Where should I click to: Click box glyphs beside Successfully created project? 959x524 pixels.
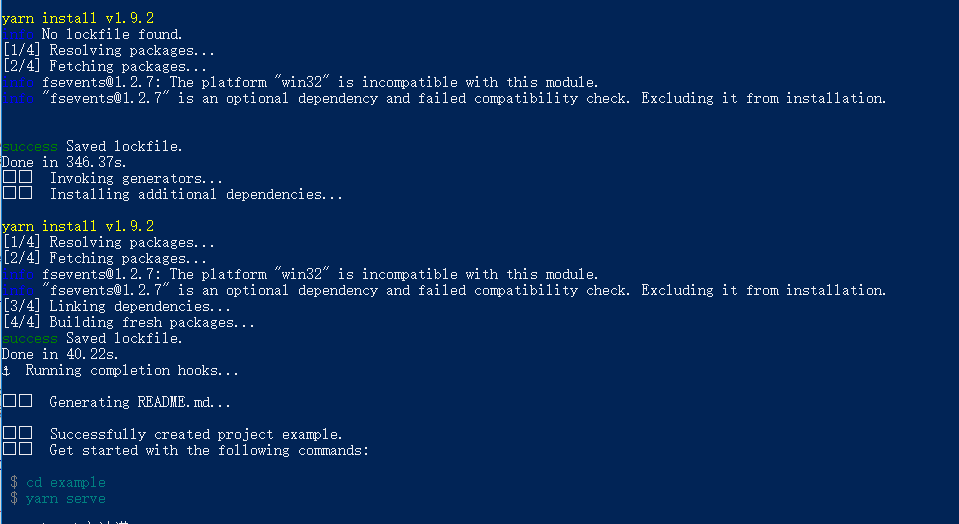17,434
